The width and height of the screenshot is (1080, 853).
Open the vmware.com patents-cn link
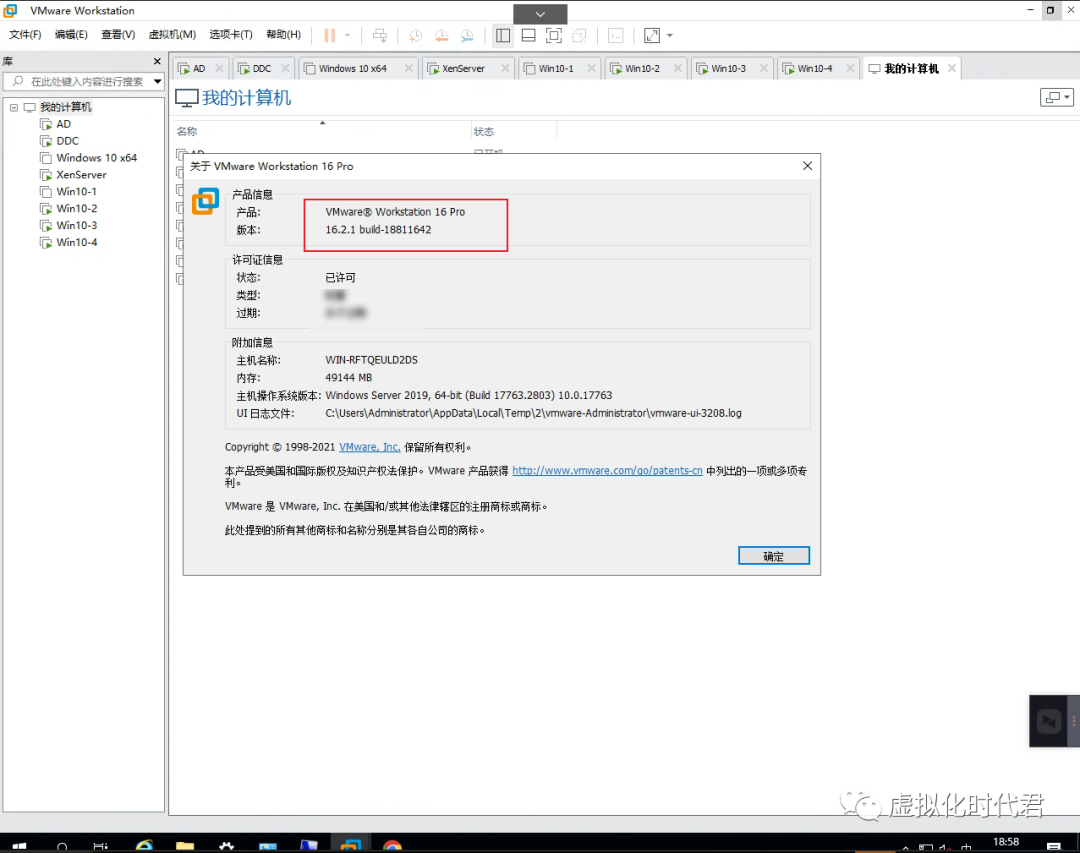[x=607, y=471]
